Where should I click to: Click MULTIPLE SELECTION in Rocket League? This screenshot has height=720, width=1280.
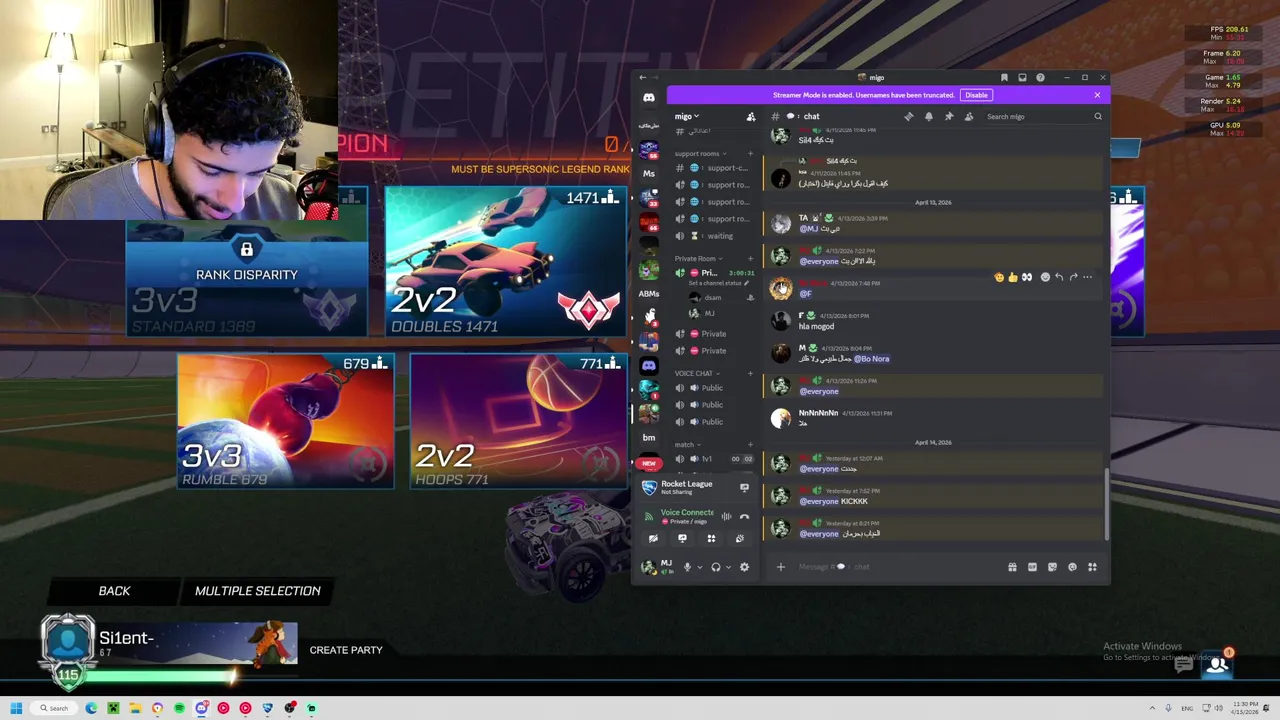point(258,591)
